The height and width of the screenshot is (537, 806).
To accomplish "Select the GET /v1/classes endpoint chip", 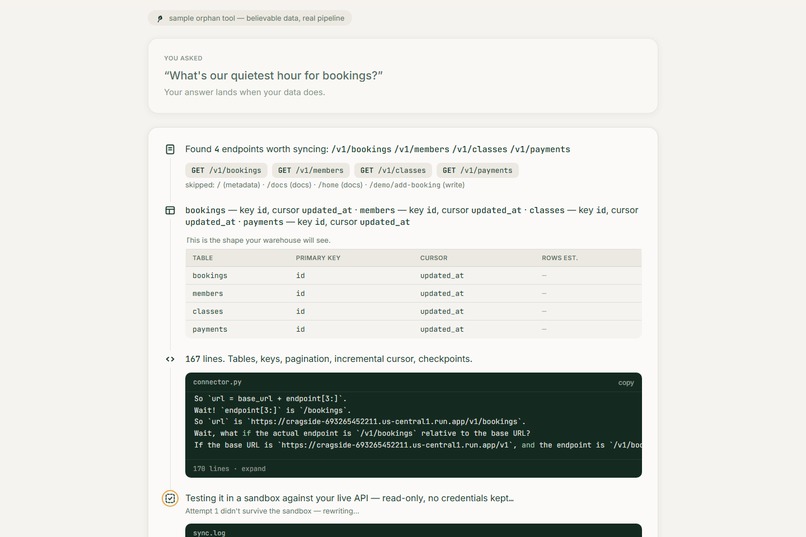I will (x=393, y=171).
